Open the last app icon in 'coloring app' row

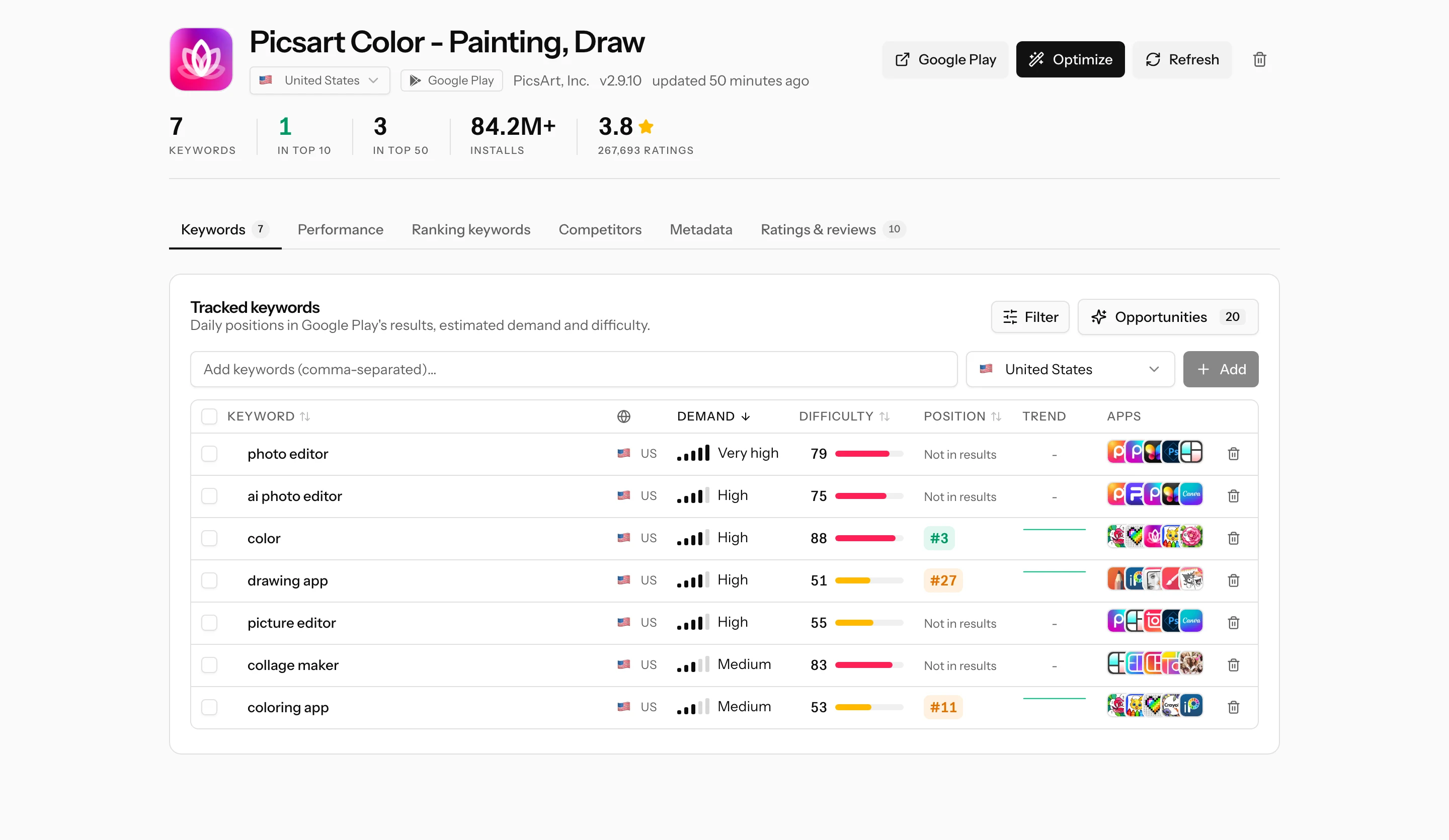click(x=1191, y=706)
